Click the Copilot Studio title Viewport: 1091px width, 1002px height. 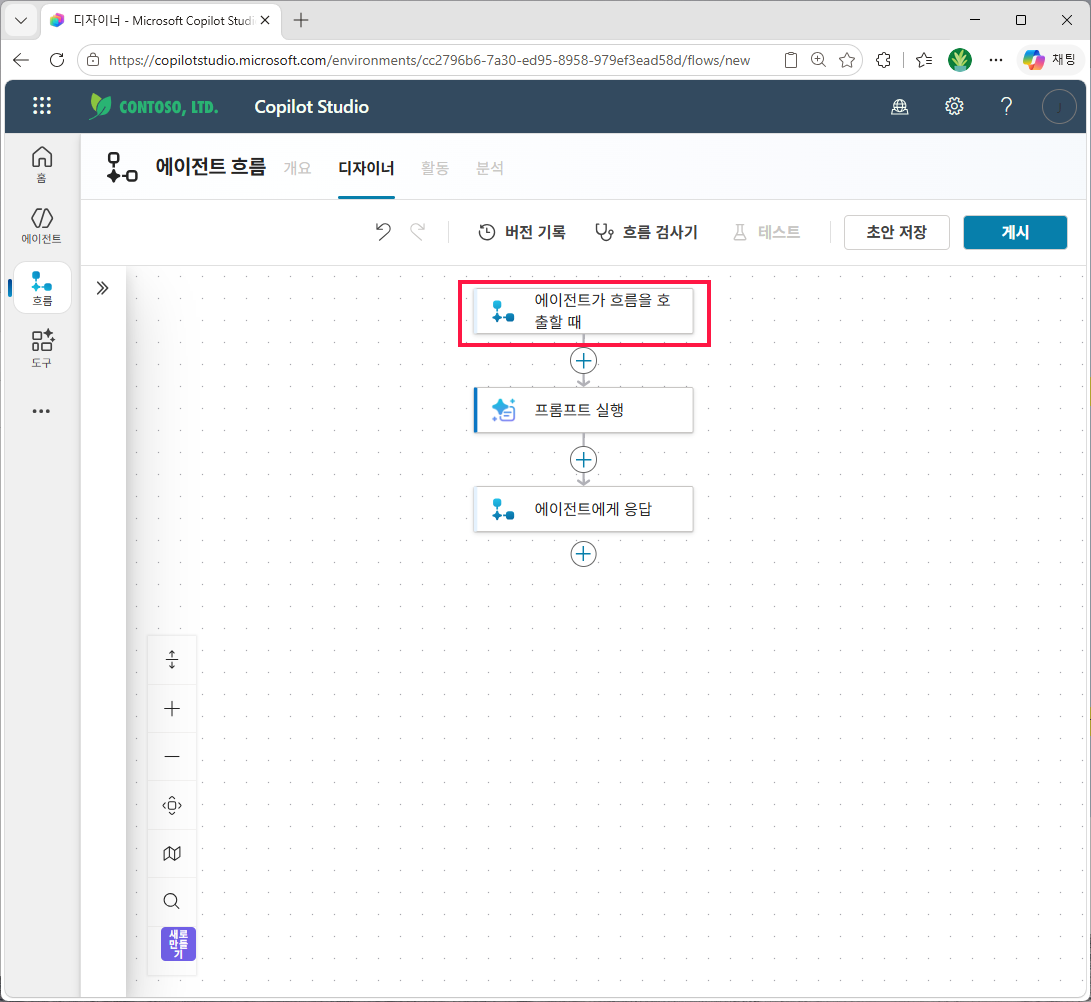312,106
